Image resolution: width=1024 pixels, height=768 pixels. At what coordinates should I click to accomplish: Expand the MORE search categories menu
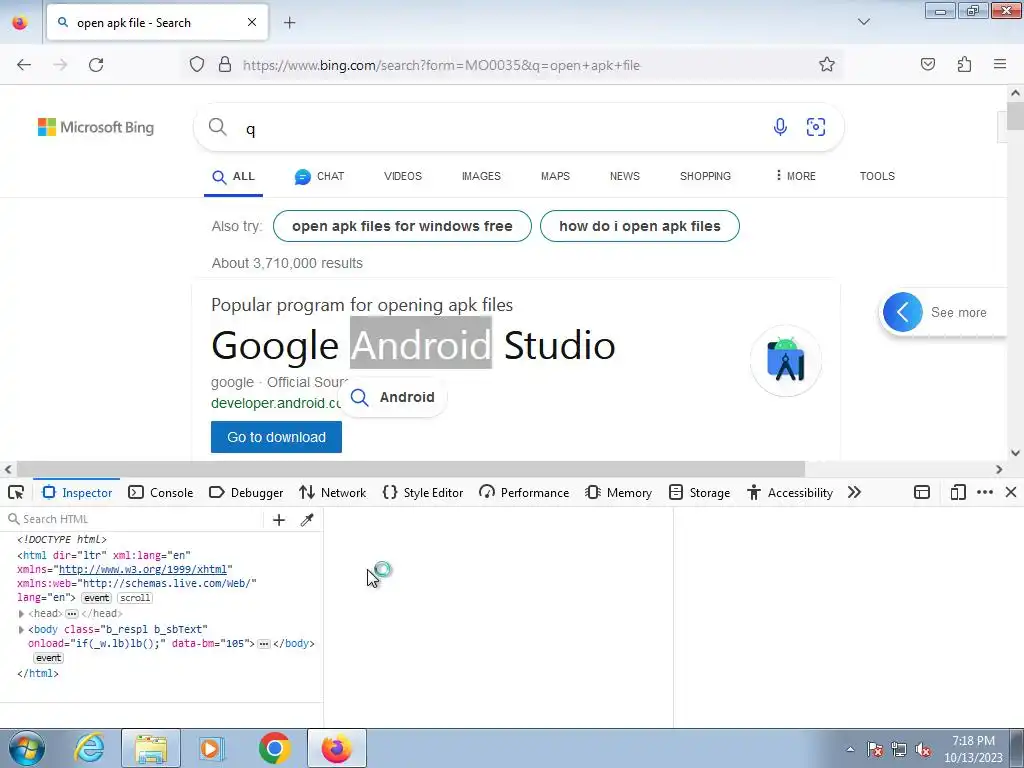(795, 176)
